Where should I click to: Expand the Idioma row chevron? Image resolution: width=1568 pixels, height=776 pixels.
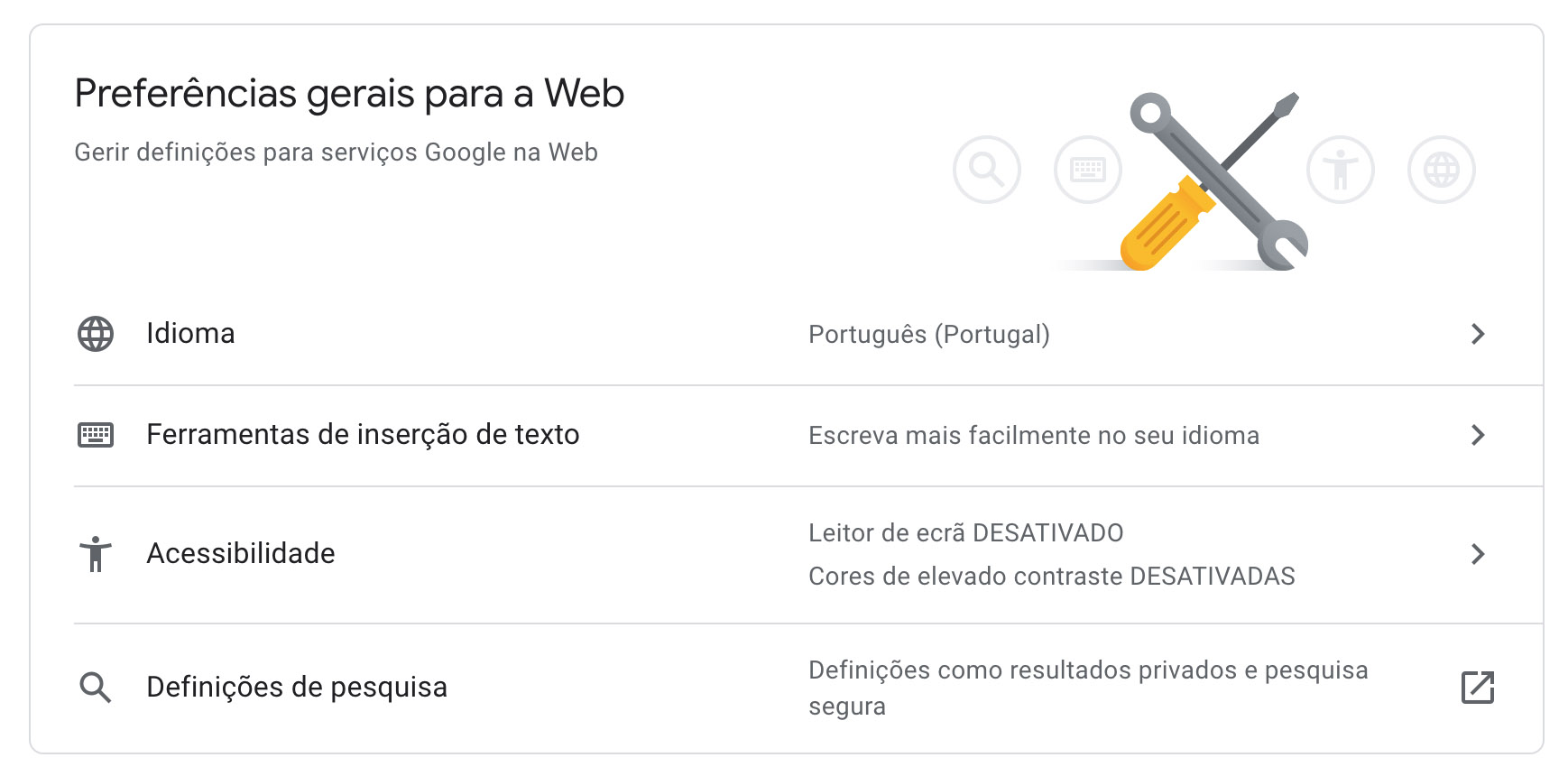1478,334
